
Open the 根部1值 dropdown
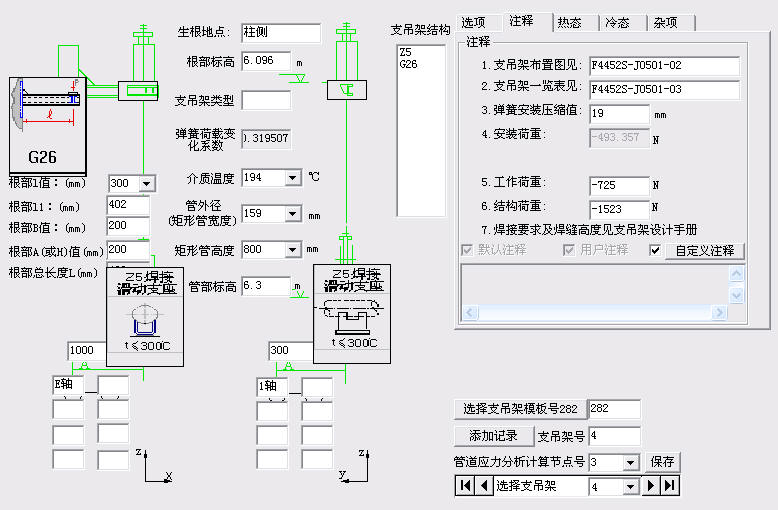pos(147,184)
